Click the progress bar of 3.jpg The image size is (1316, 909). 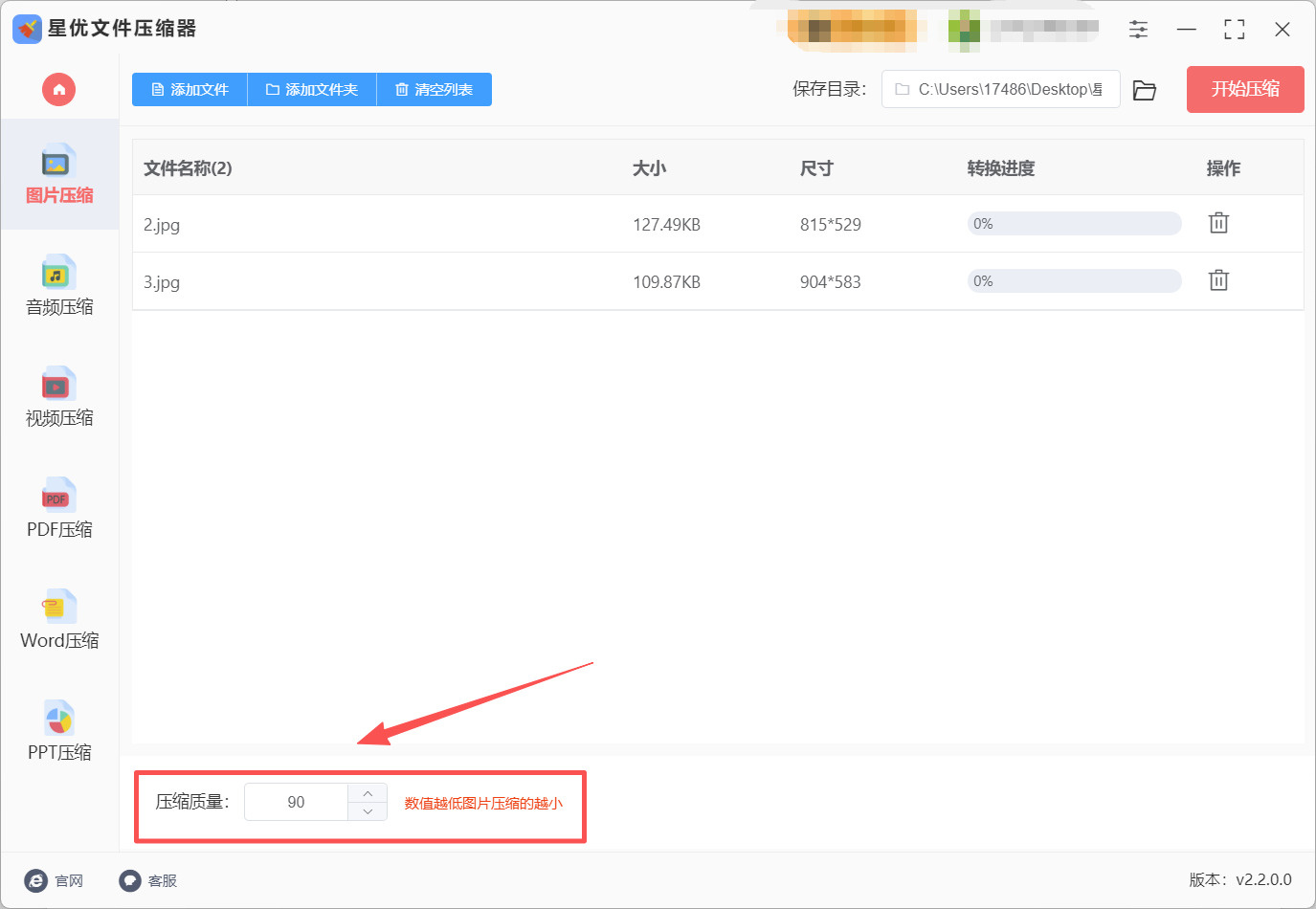pos(1075,281)
